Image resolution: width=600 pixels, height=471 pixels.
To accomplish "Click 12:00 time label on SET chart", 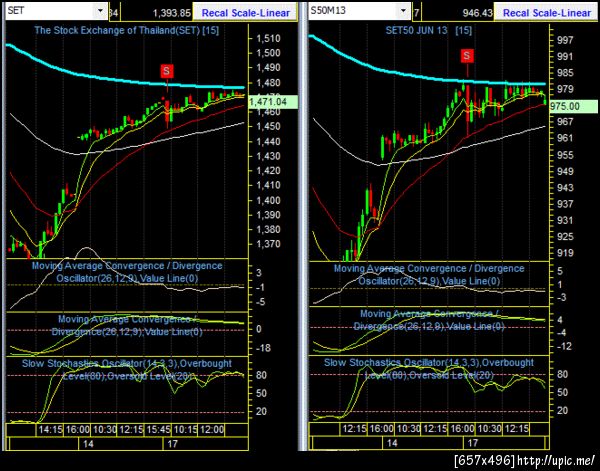I will tap(211, 430).
